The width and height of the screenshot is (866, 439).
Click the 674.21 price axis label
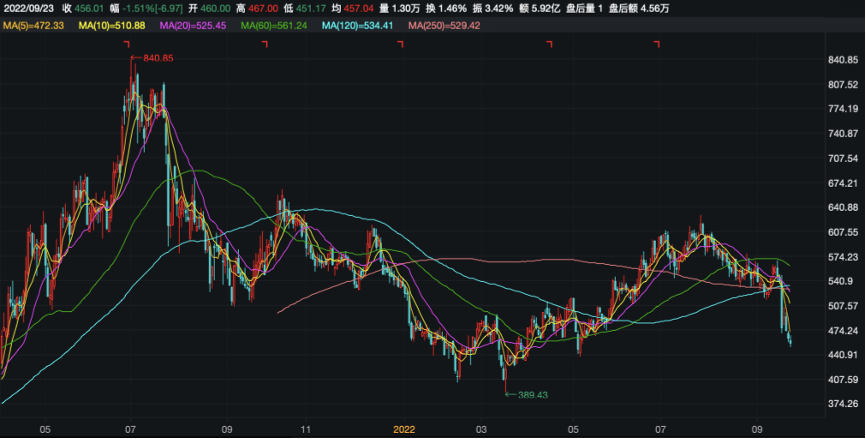tap(843, 183)
